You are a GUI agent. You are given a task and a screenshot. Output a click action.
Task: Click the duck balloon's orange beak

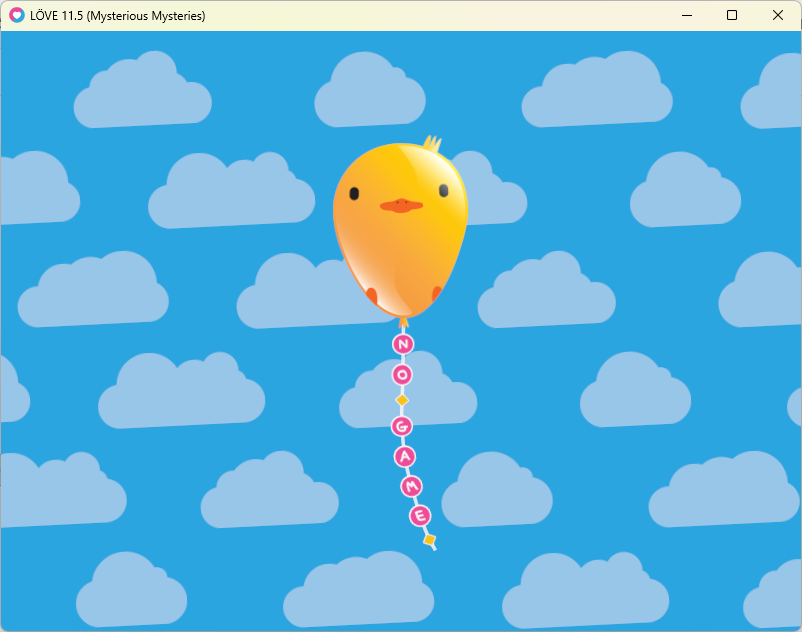click(x=400, y=205)
